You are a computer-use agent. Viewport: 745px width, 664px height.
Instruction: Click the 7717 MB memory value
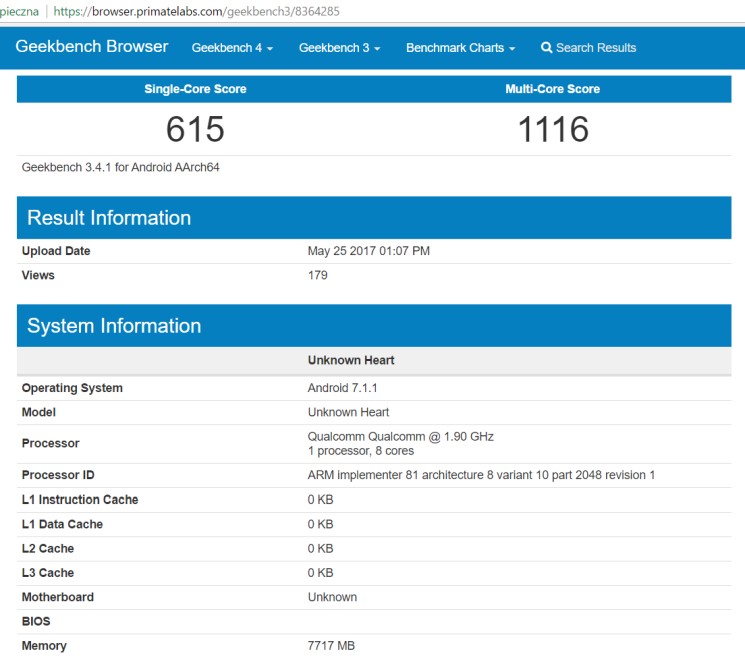[x=331, y=646]
